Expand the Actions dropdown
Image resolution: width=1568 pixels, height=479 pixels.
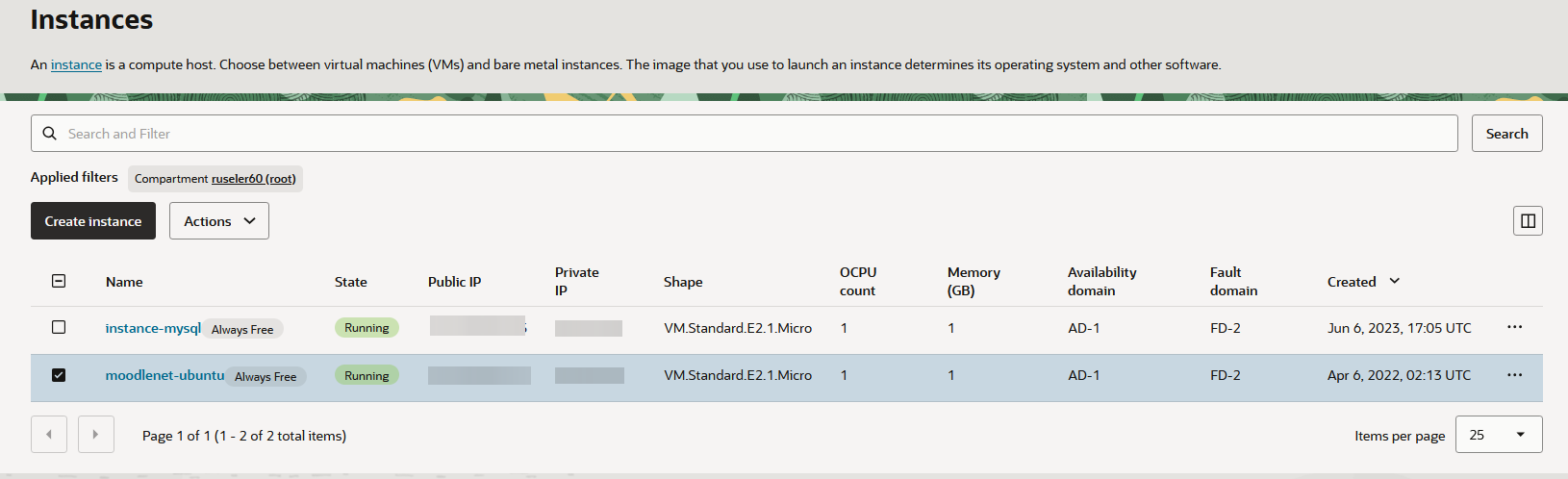[x=219, y=221]
